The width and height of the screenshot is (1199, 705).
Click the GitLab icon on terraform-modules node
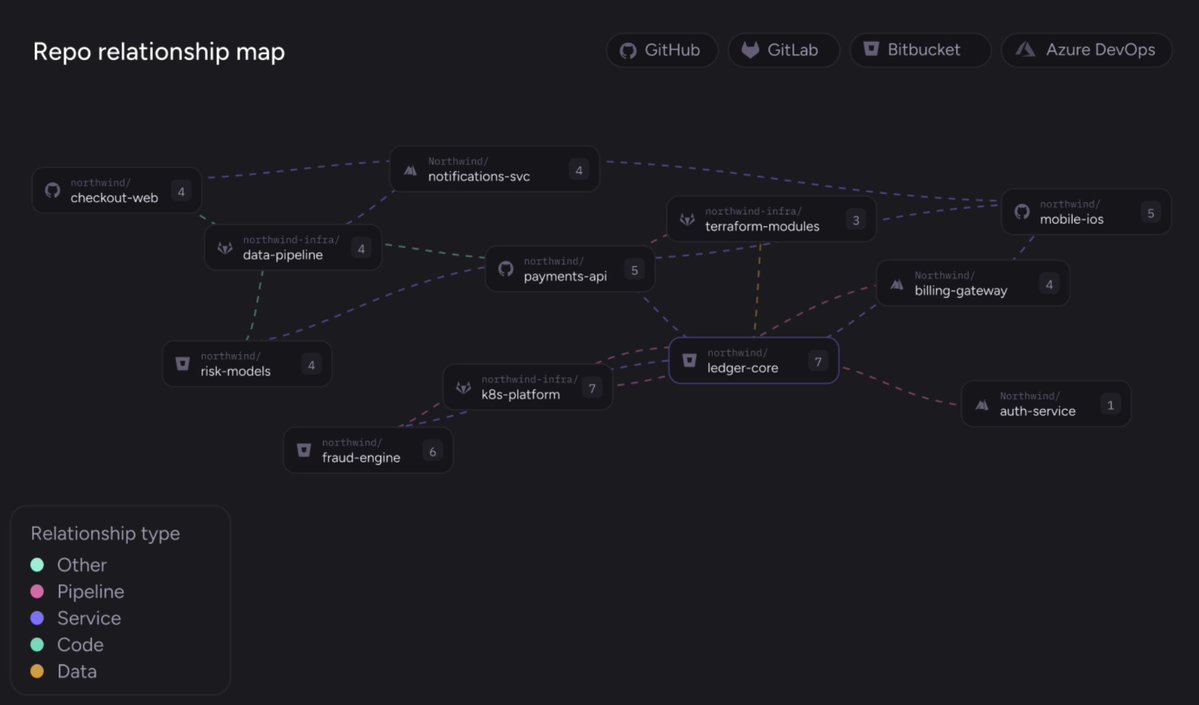point(687,219)
